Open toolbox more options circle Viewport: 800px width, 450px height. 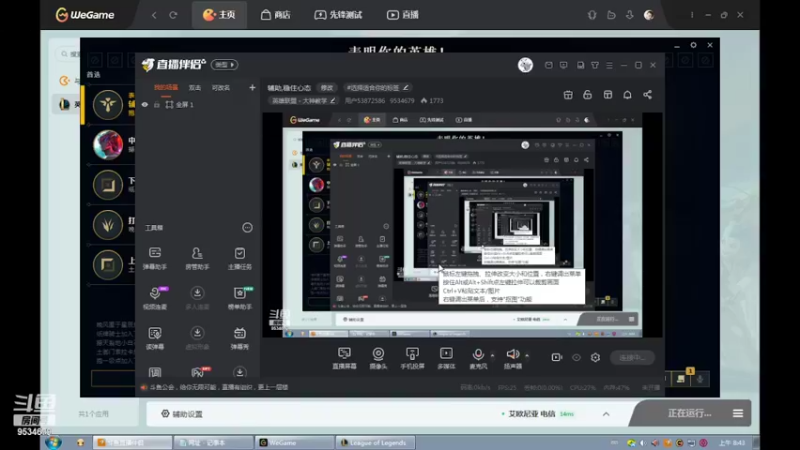247,228
